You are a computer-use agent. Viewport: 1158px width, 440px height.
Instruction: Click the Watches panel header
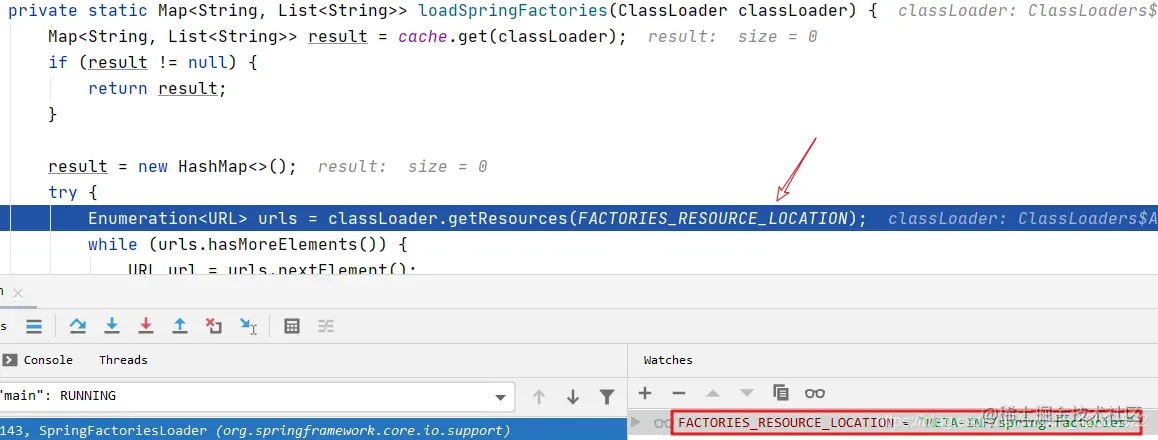tap(668, 360)
